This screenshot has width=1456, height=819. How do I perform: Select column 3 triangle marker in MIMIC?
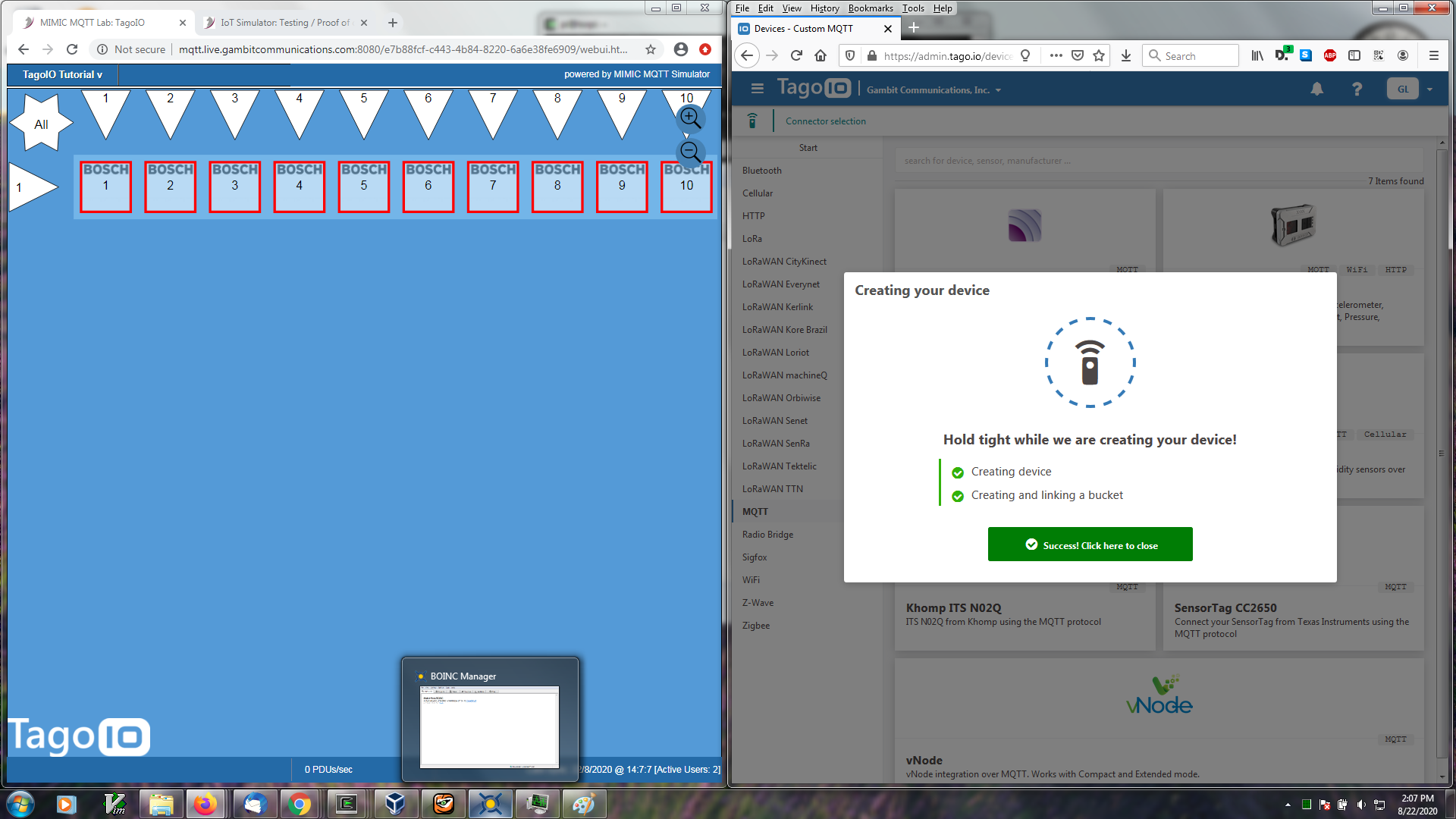click(235, 115)
